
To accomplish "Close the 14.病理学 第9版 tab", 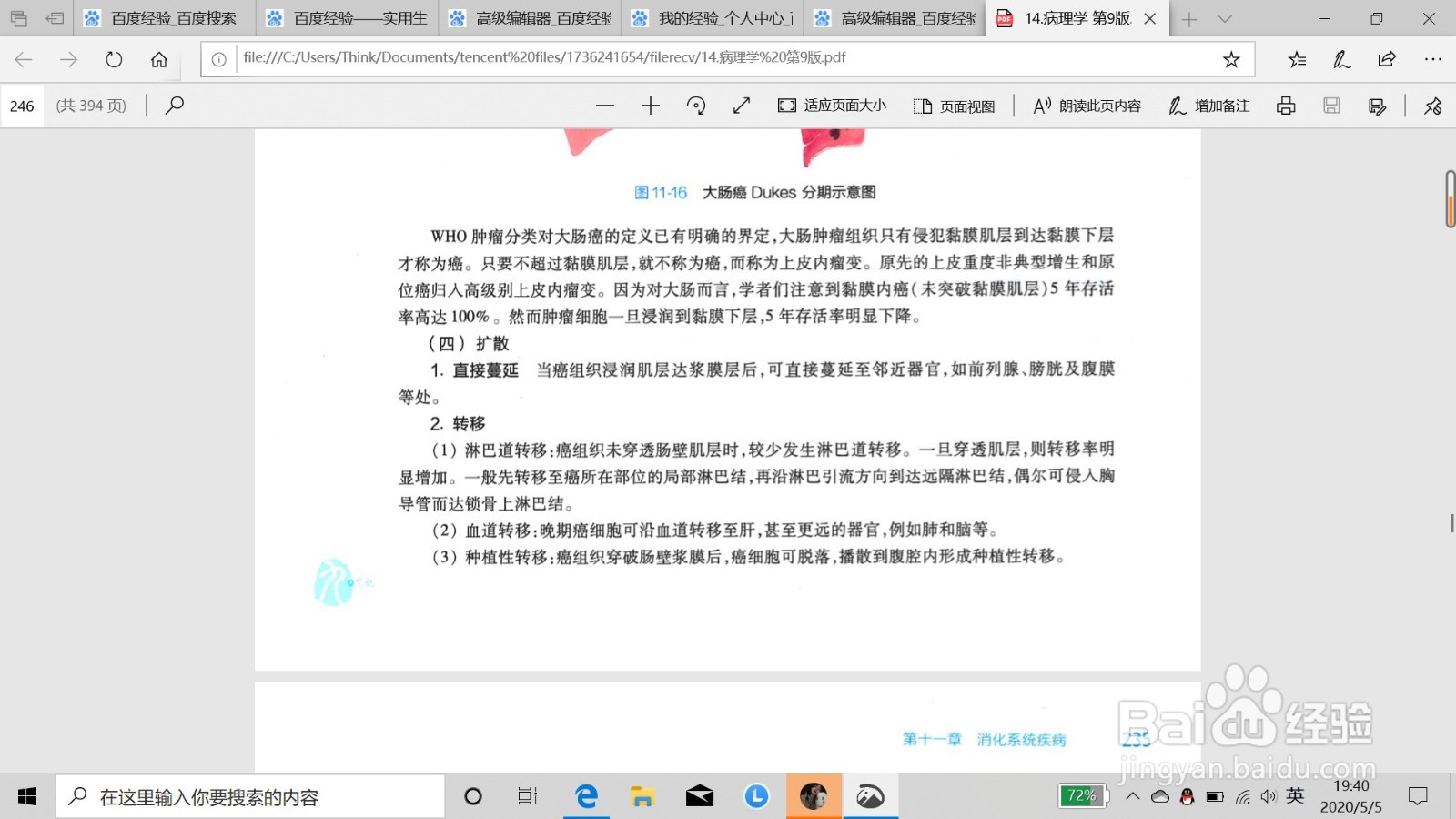I will click(x=1150, y=18).
